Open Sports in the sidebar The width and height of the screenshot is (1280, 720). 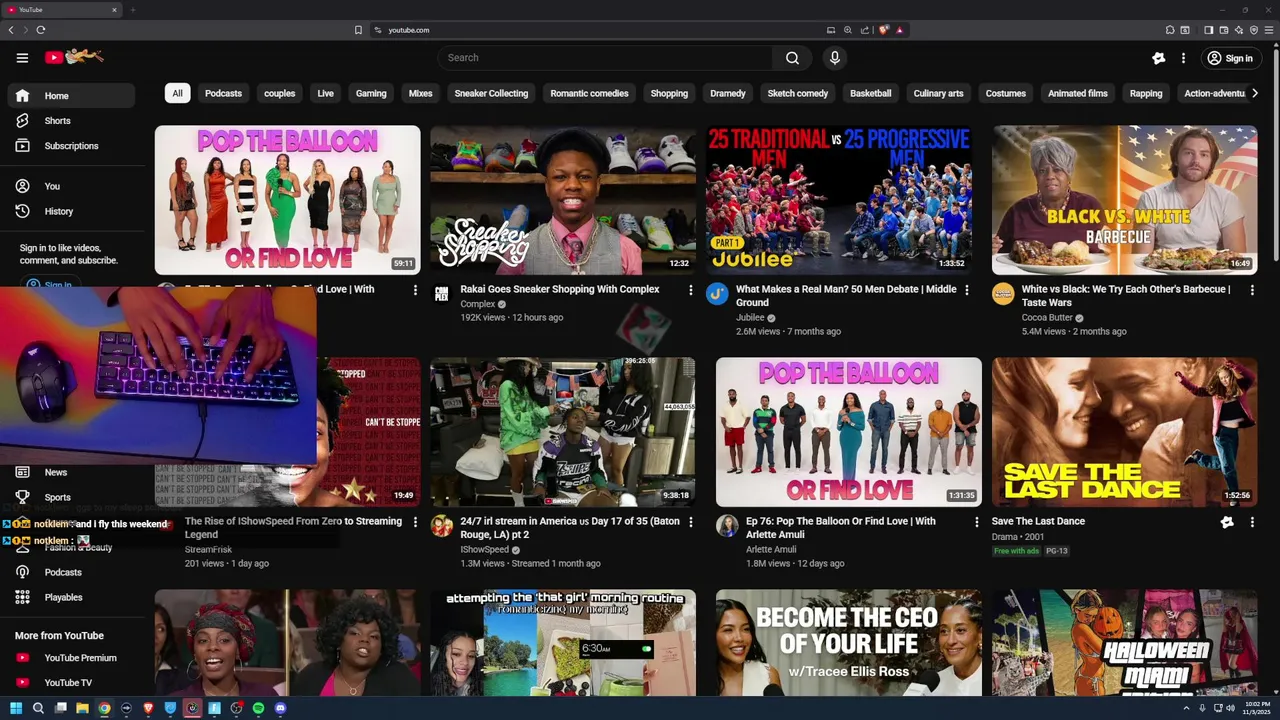70,497
